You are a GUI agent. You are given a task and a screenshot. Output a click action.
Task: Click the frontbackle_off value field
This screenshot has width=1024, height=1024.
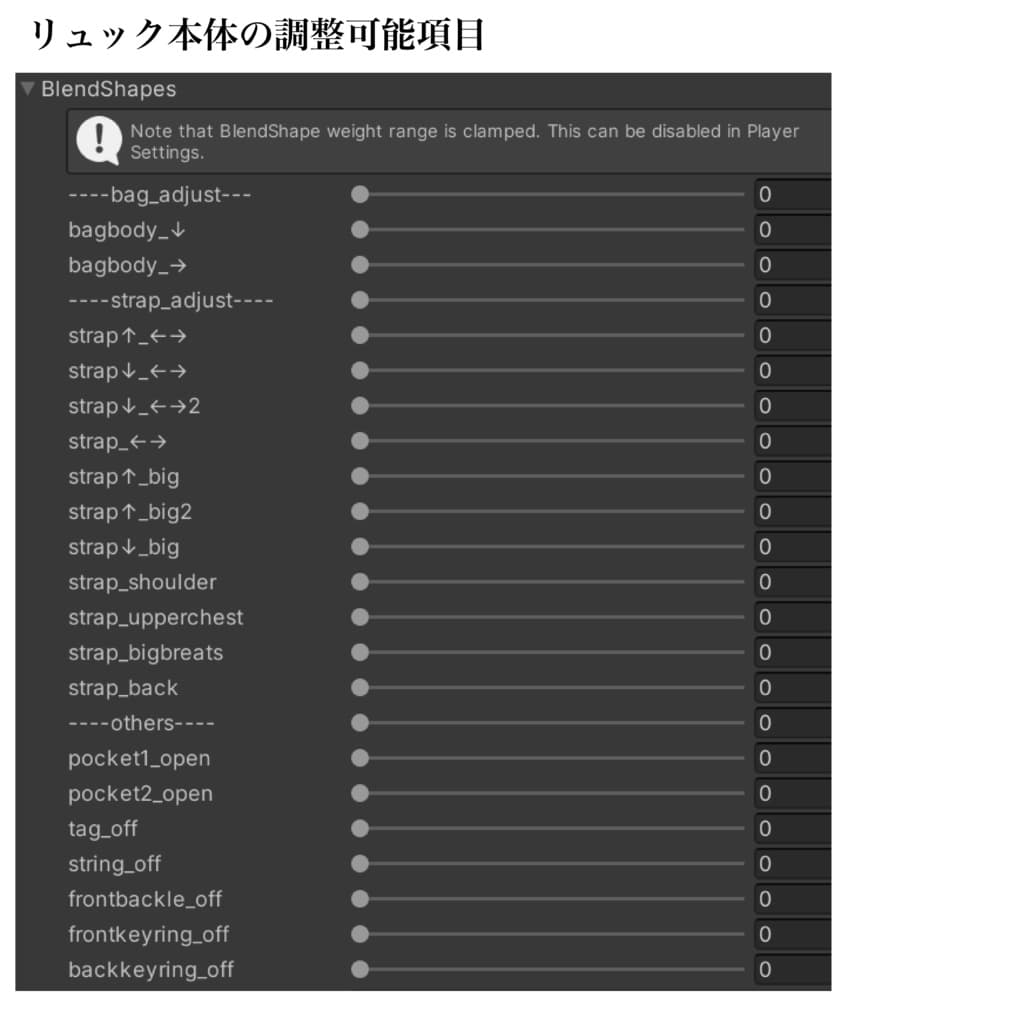[790, 898]
